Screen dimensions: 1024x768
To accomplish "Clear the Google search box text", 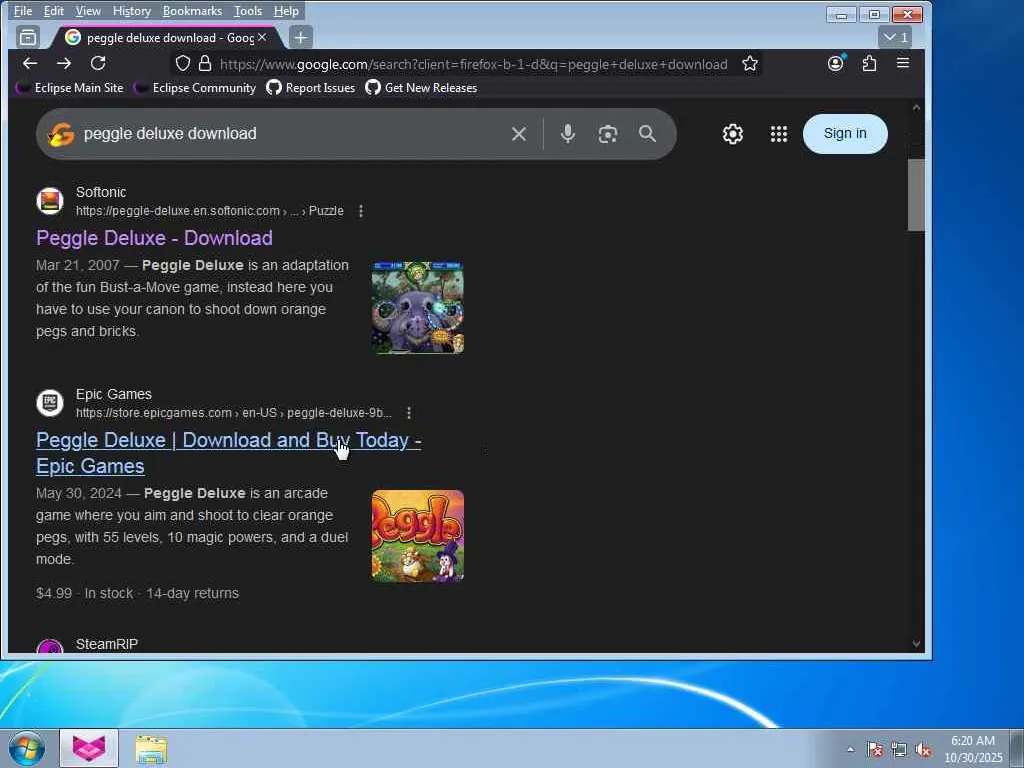I will click(519, 134).
